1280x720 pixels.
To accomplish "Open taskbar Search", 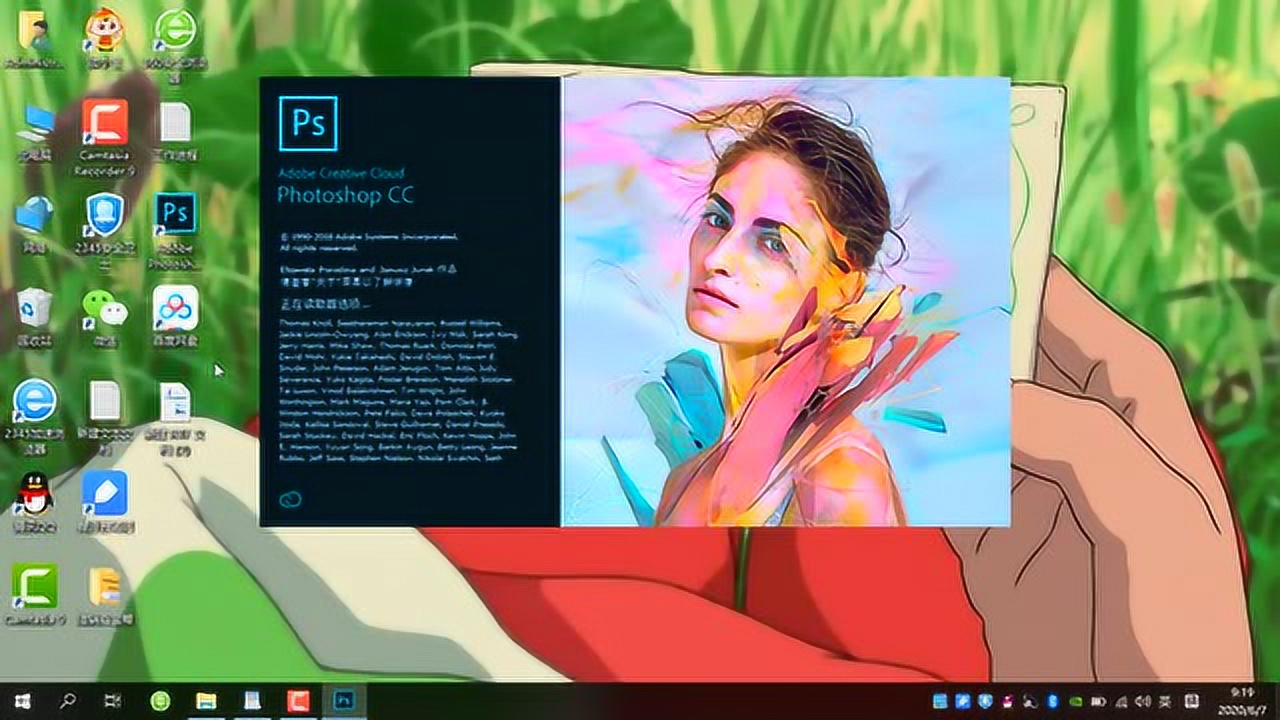I will [x=67, y=701].
